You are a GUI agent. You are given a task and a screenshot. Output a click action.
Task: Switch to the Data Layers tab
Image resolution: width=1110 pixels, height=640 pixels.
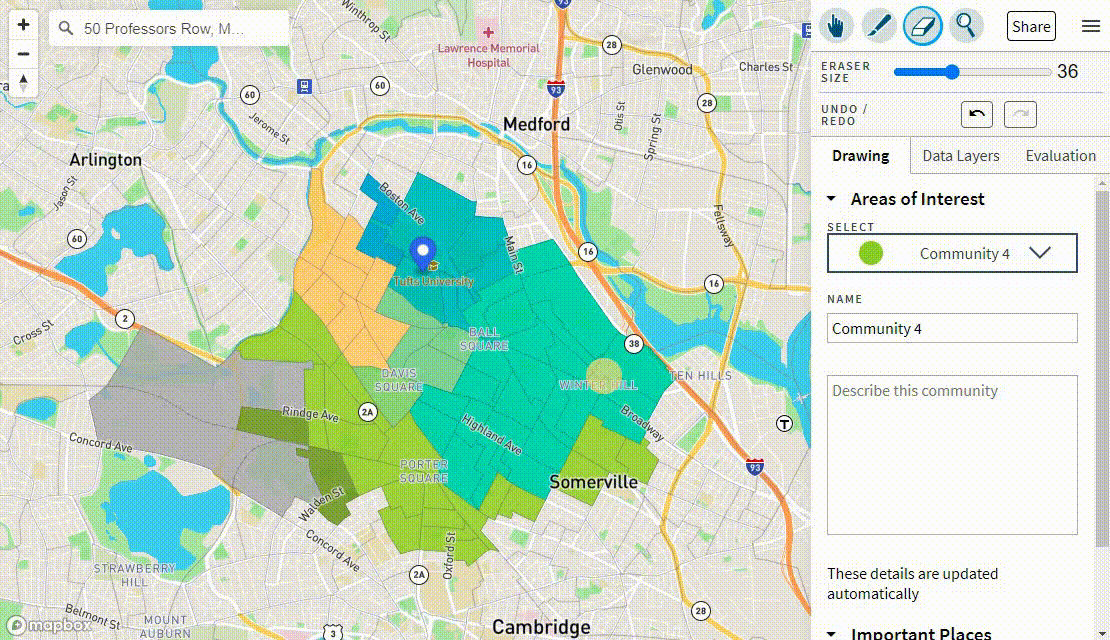[960, 156]
